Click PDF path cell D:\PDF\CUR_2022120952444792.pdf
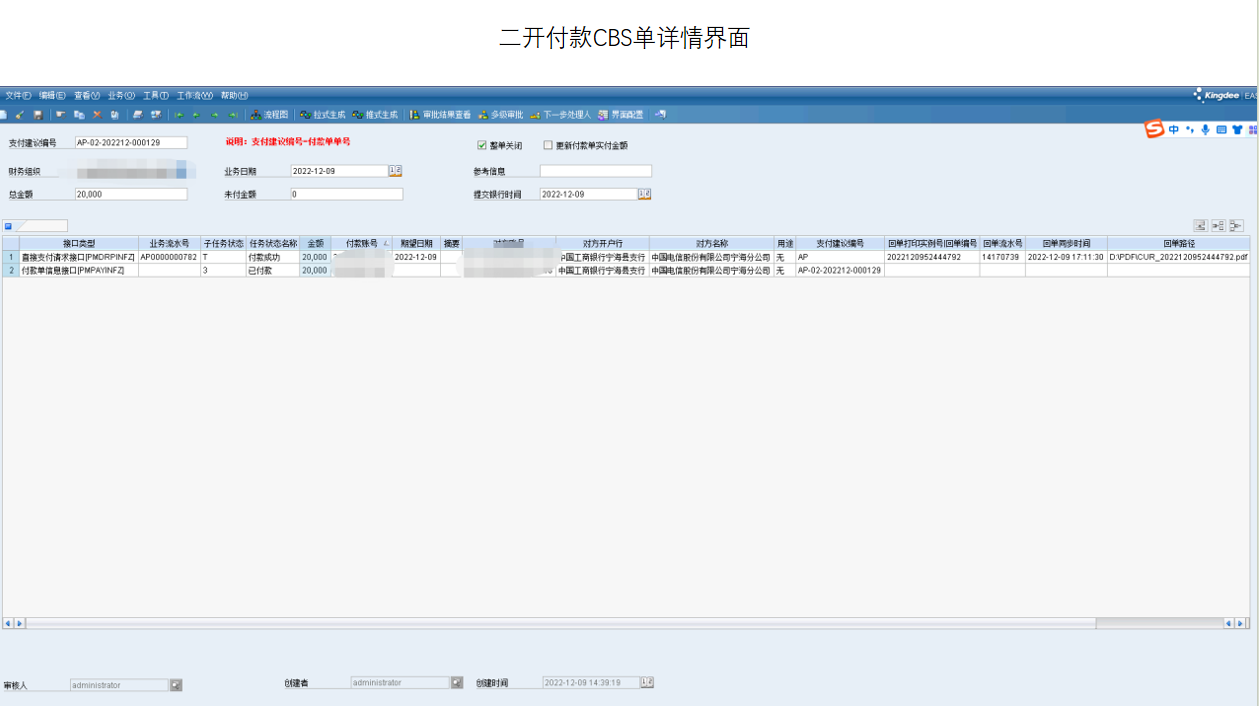 click(x=1179, y=257)
